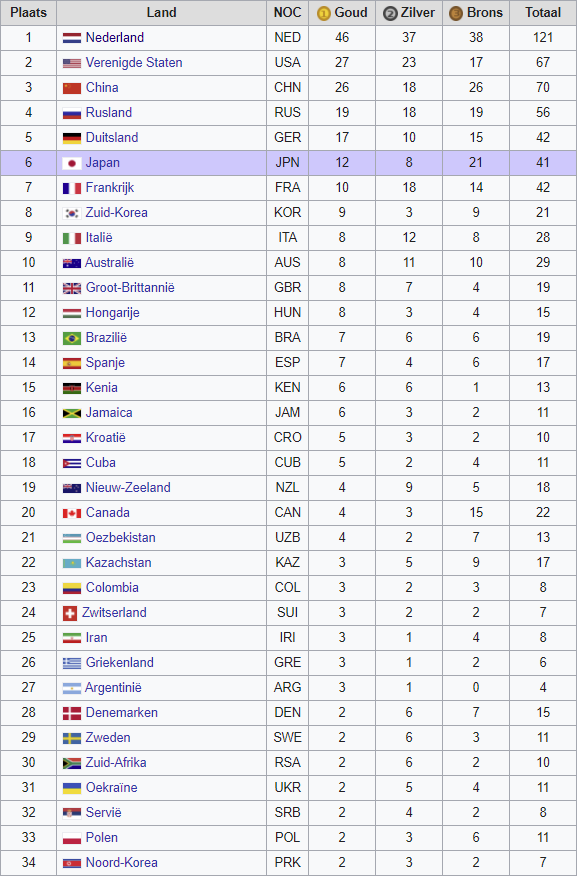Open the Nieuw-Zeeland link
The width and height of the screenshot is (577, 876).
pos(128,488)
